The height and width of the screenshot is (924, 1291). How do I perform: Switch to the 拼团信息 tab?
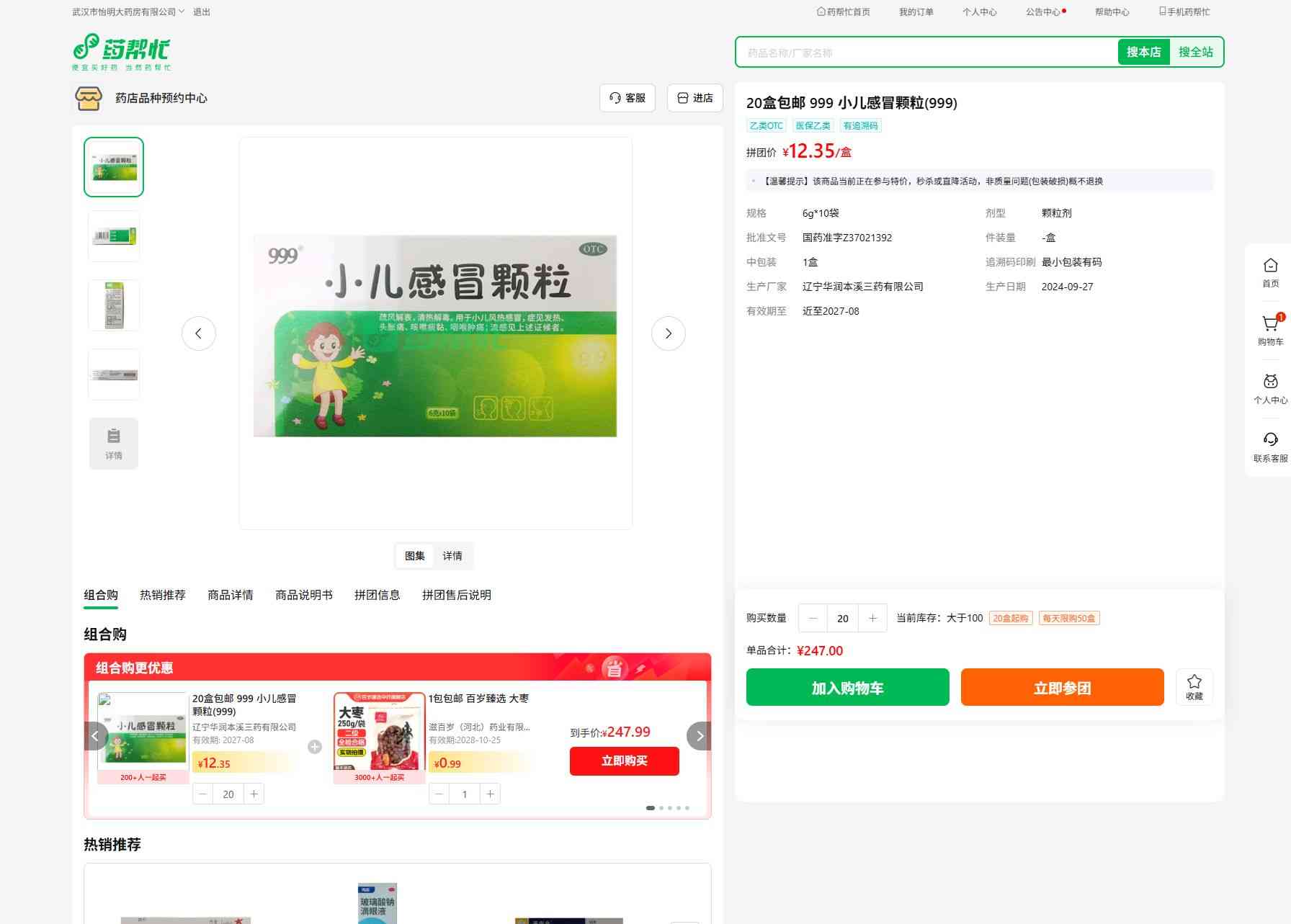pos(377,595)
